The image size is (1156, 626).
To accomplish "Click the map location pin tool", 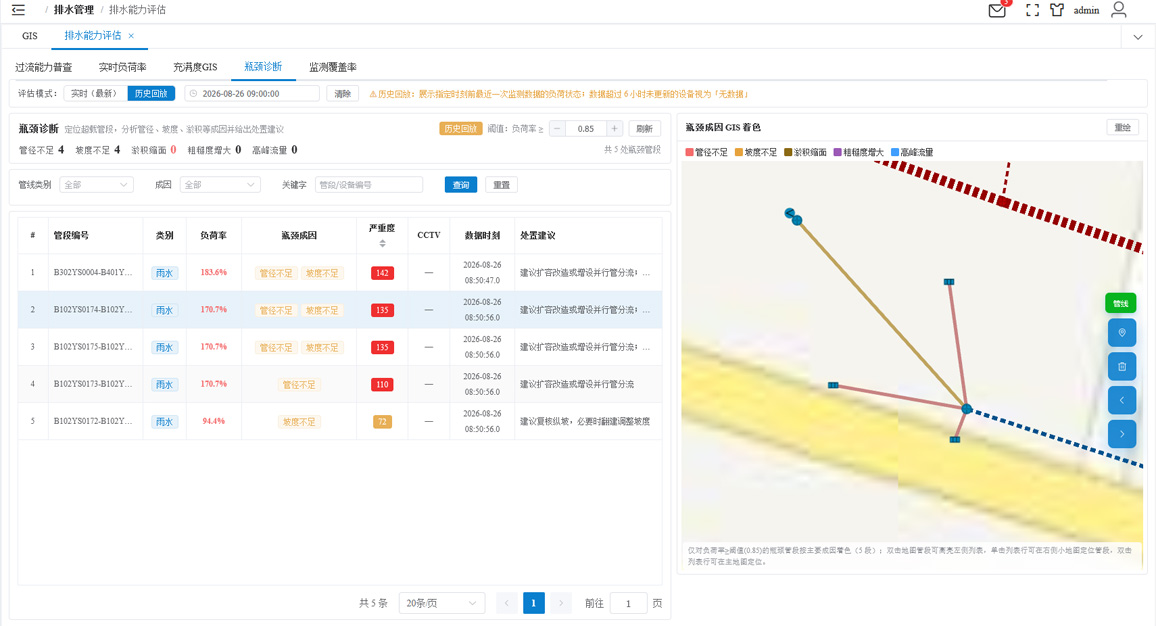I will click(1122, 333).
